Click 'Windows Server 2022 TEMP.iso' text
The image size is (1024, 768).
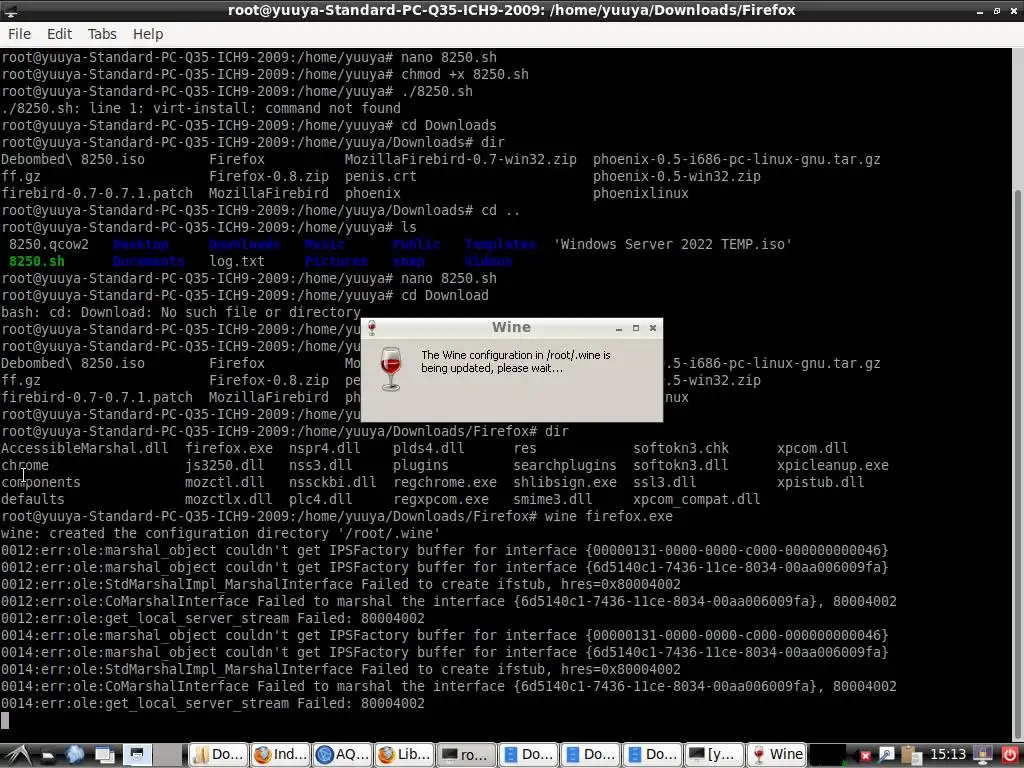673,244
